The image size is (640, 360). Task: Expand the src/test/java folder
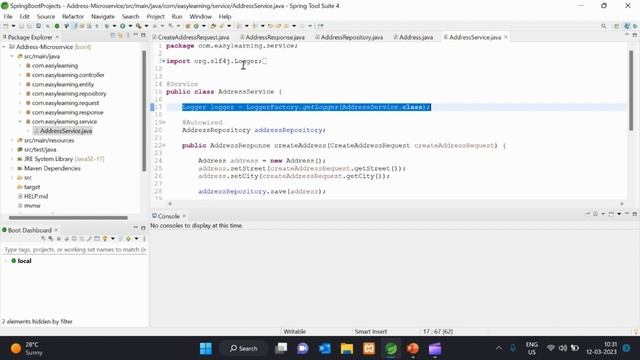[12, 150]
